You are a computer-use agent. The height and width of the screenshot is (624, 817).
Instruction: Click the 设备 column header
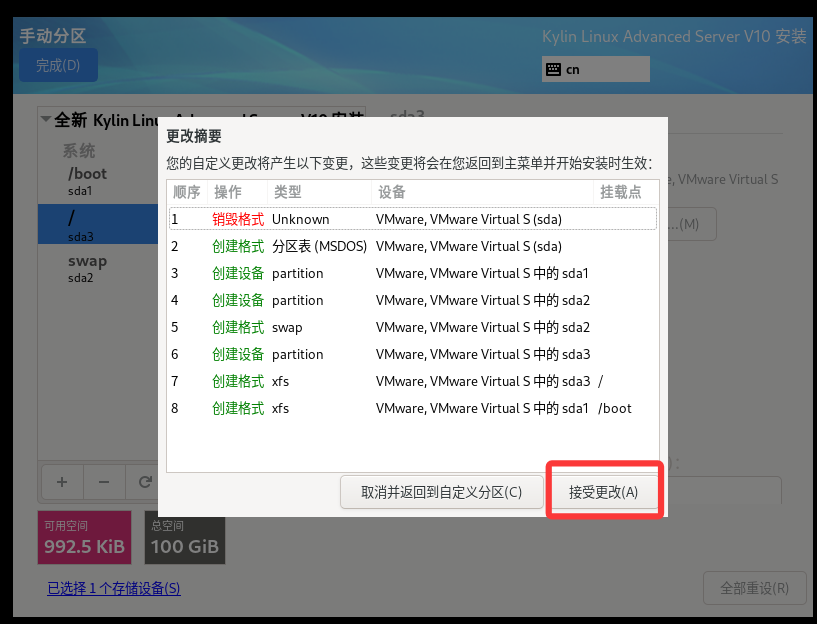tap(391, 192)
